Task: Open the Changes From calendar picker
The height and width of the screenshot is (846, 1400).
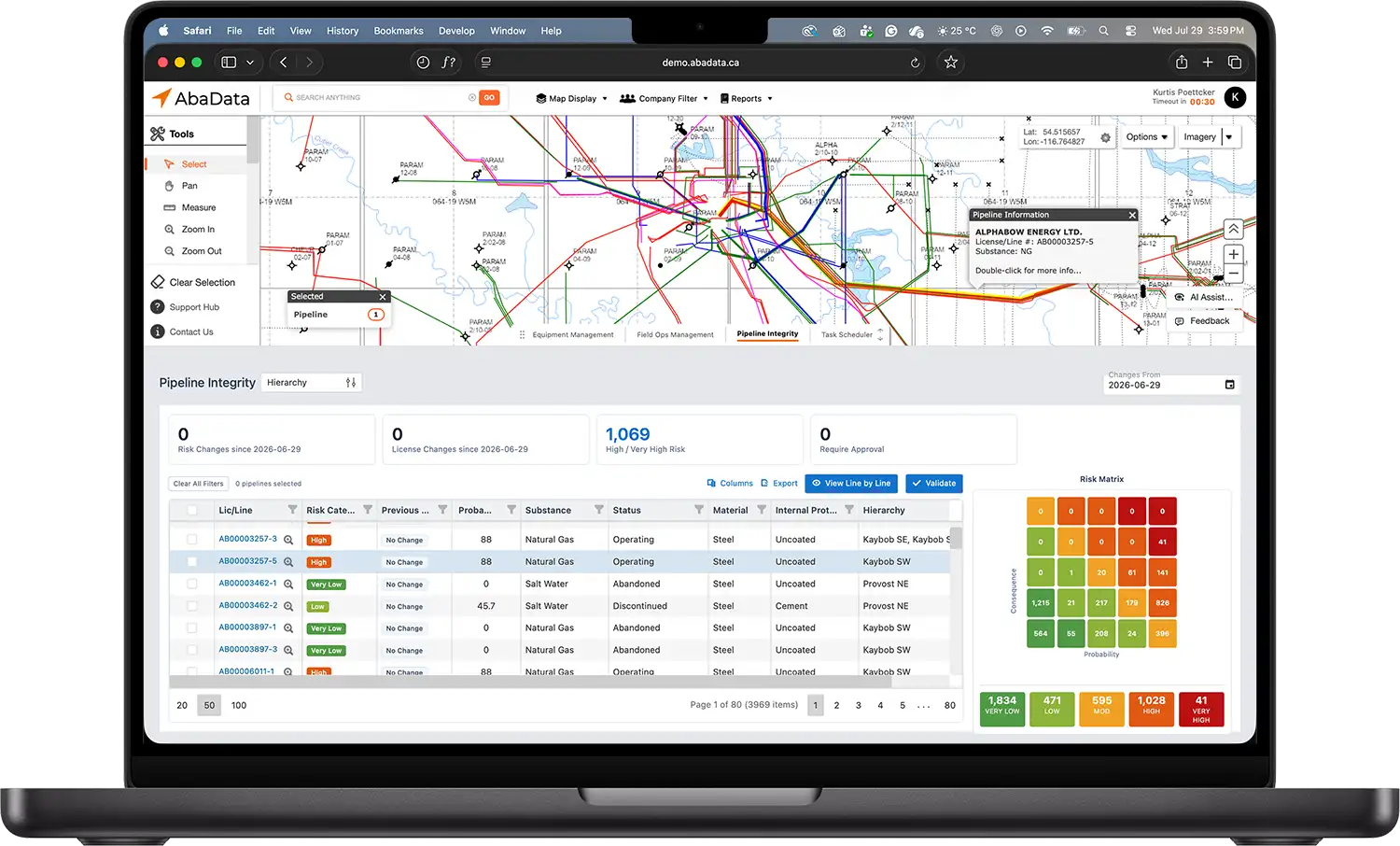Action: (x=1229, y=385)
